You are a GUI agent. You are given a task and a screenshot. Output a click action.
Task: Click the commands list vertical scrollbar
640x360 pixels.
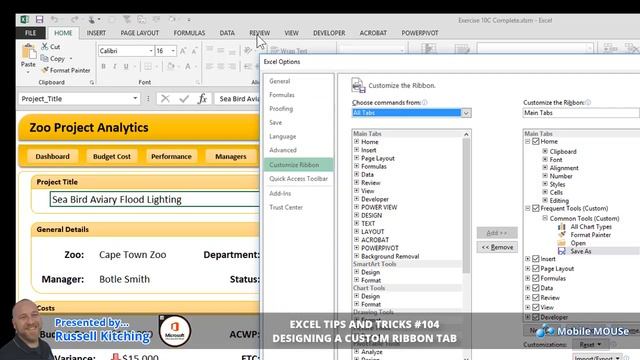tap(466, 205)
